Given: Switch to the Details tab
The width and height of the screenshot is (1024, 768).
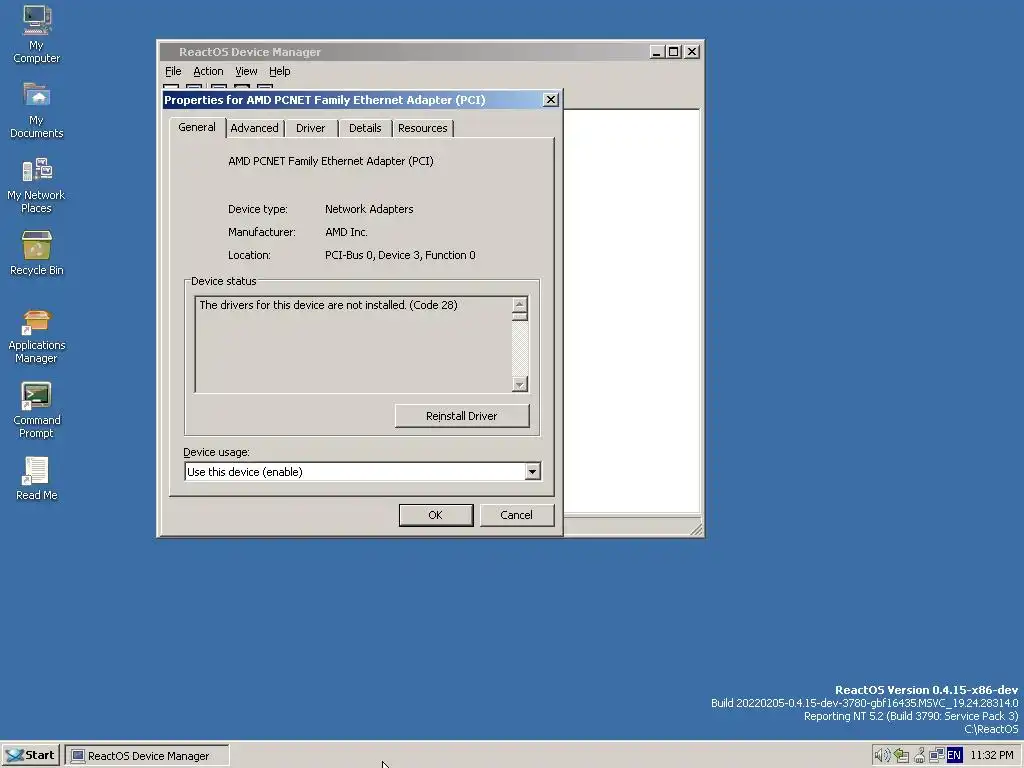Looking at the screenshot, I should coord(365,128).
